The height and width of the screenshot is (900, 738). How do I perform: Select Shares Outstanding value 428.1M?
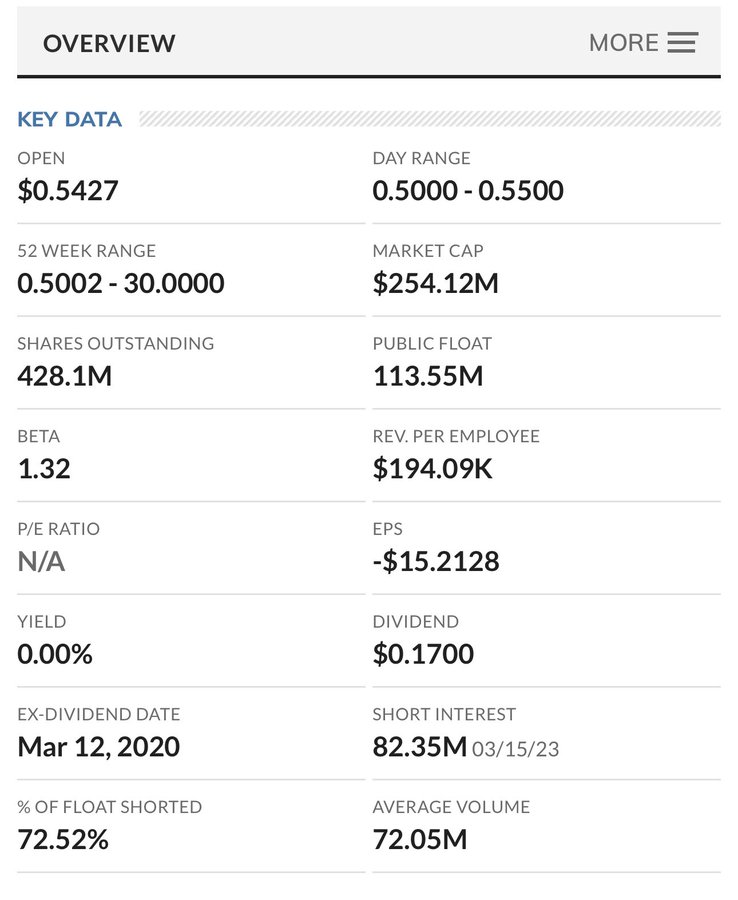coord(65,376)
